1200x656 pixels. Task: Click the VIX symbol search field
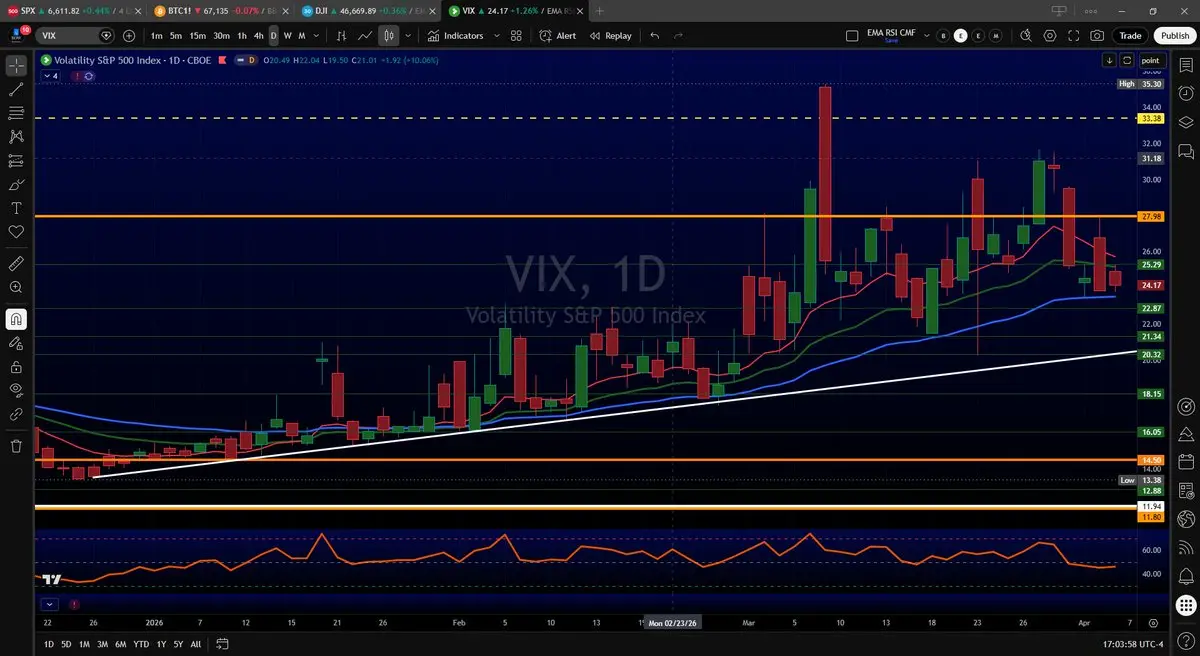pyautogui.click(x=76, y=35)
